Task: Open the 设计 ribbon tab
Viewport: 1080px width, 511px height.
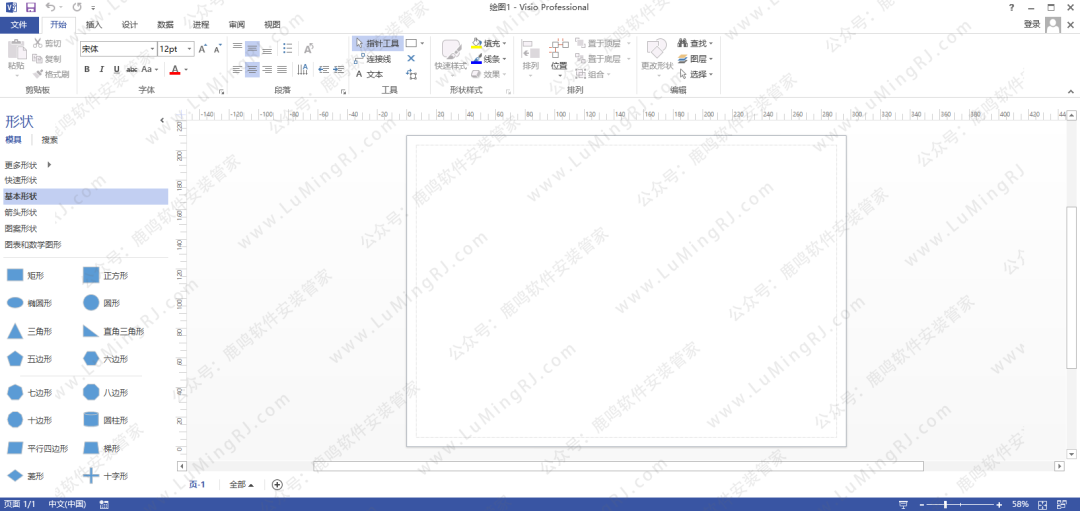Action: coord(130,24)
